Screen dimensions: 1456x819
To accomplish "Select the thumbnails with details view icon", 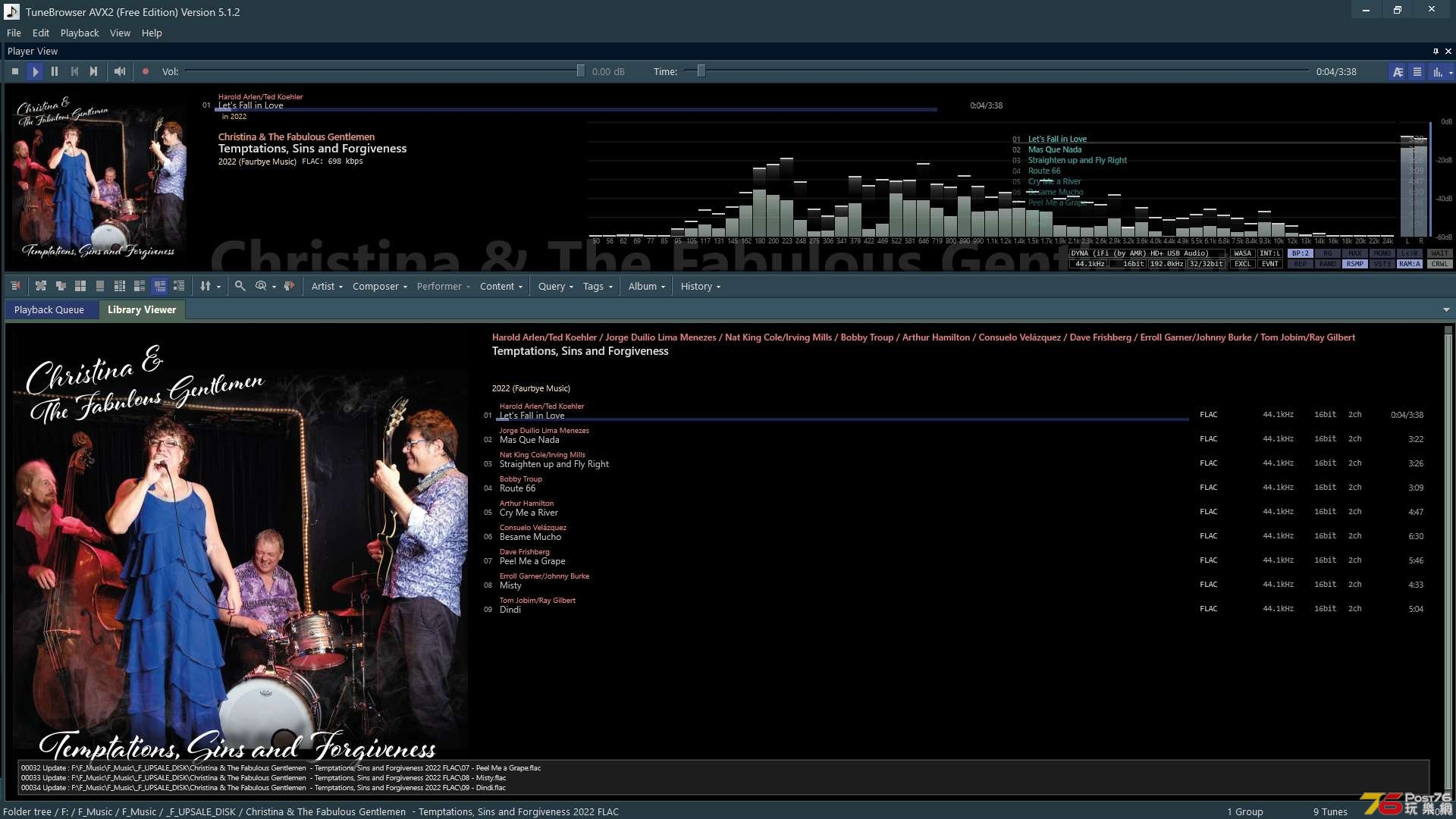I will 140,286.
